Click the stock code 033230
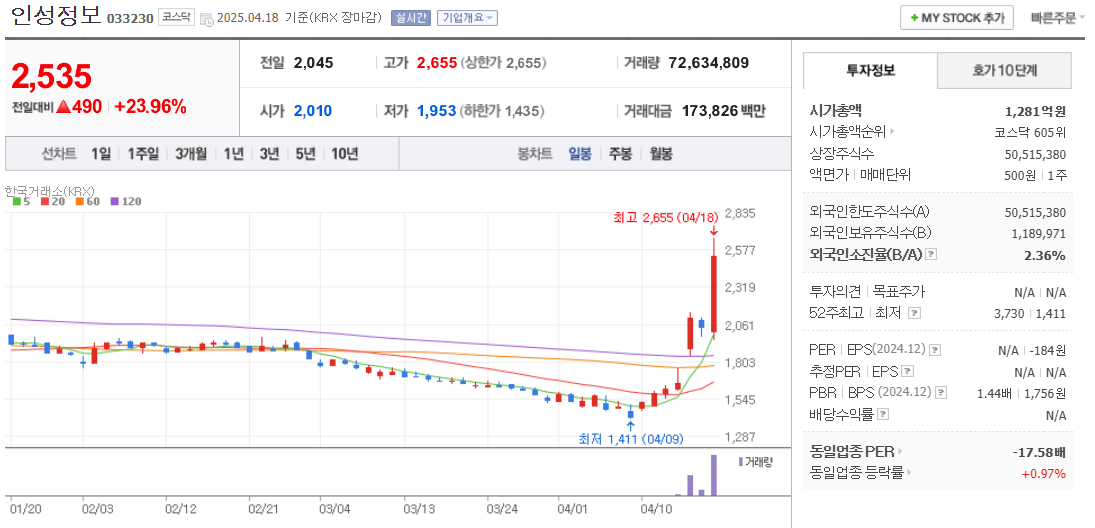The image size is (1095, 528). click(x=130, y=19)
